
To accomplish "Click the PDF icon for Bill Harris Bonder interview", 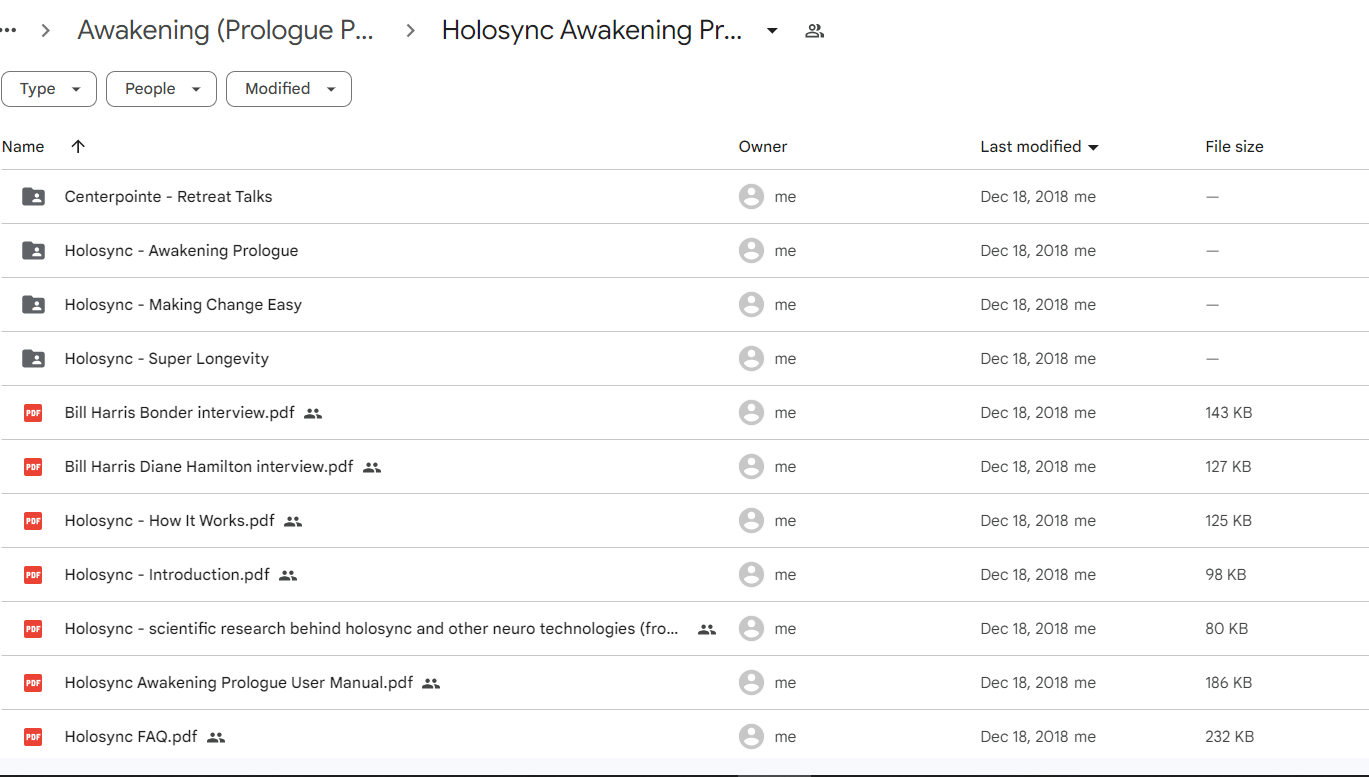I will [33, 413].
